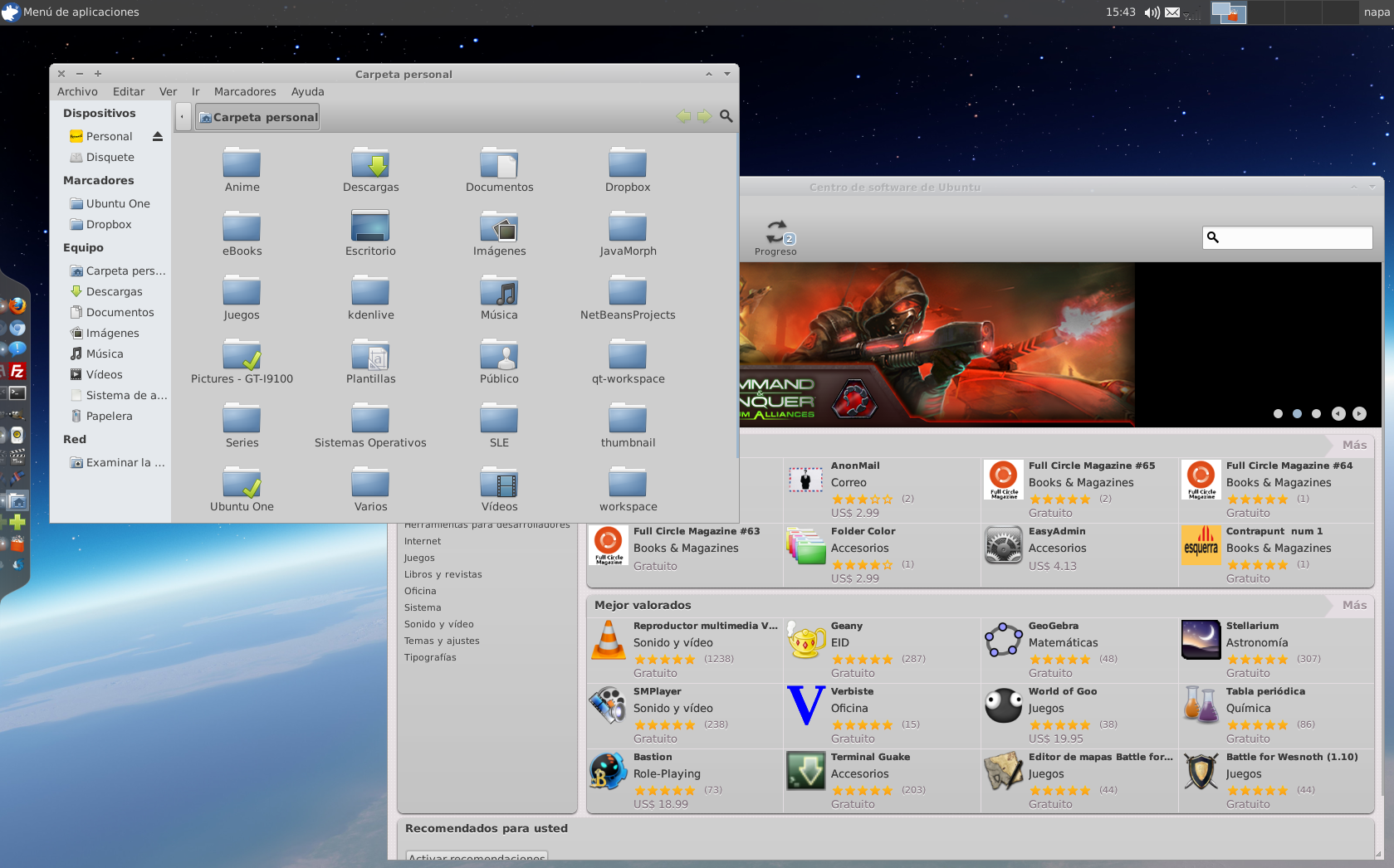This screenshot has width=1394, height=868.
Task: Open the Sistemas Operativos folder
Action: 370,425
